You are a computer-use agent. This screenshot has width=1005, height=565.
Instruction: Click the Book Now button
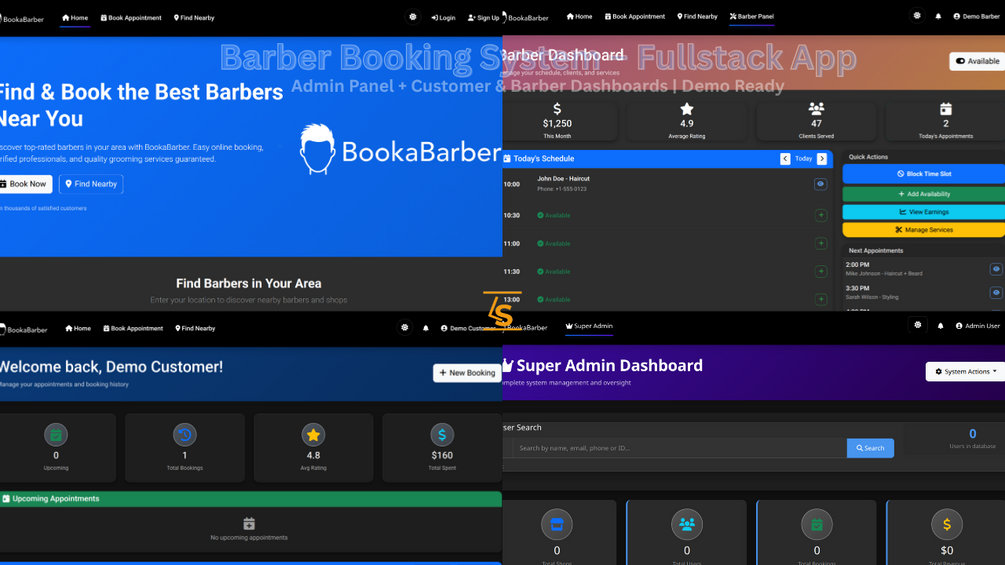click(23, 184)
